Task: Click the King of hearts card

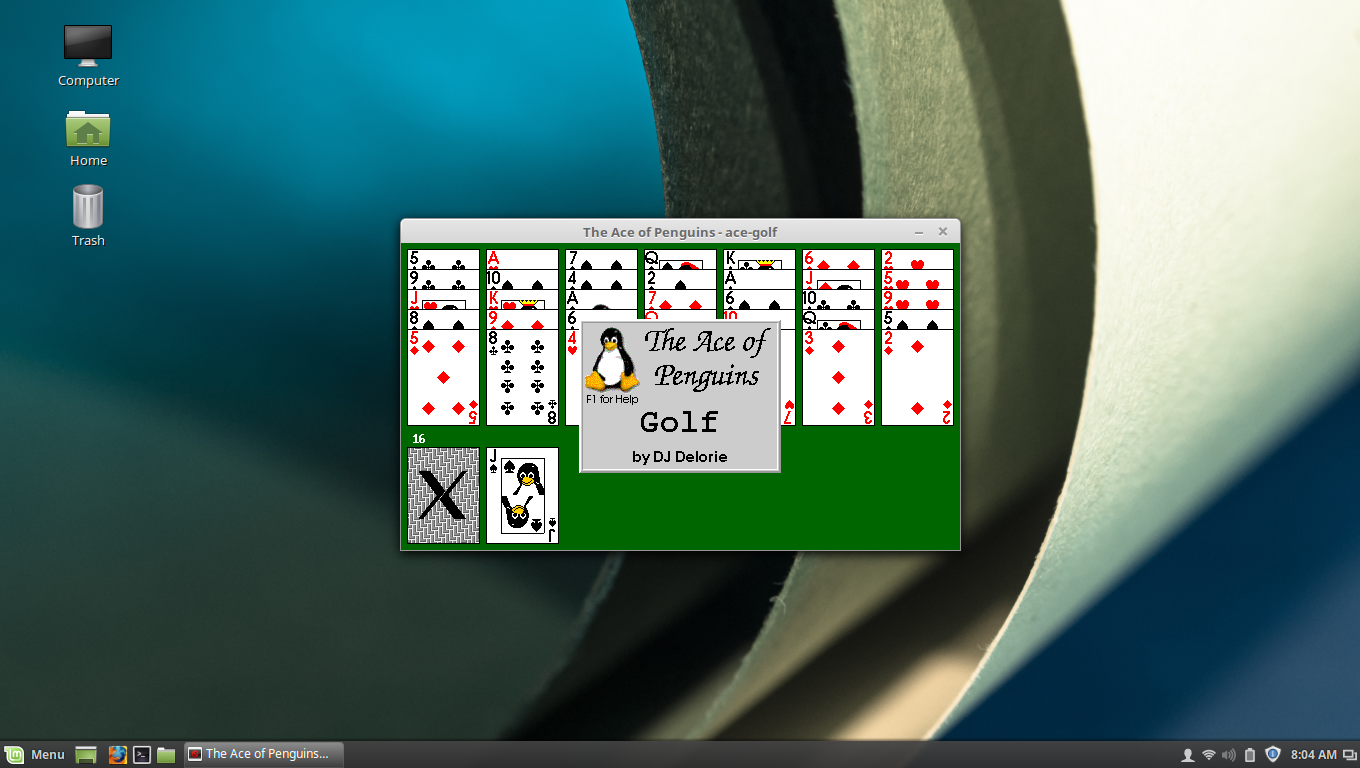Action: click(522, 299)
